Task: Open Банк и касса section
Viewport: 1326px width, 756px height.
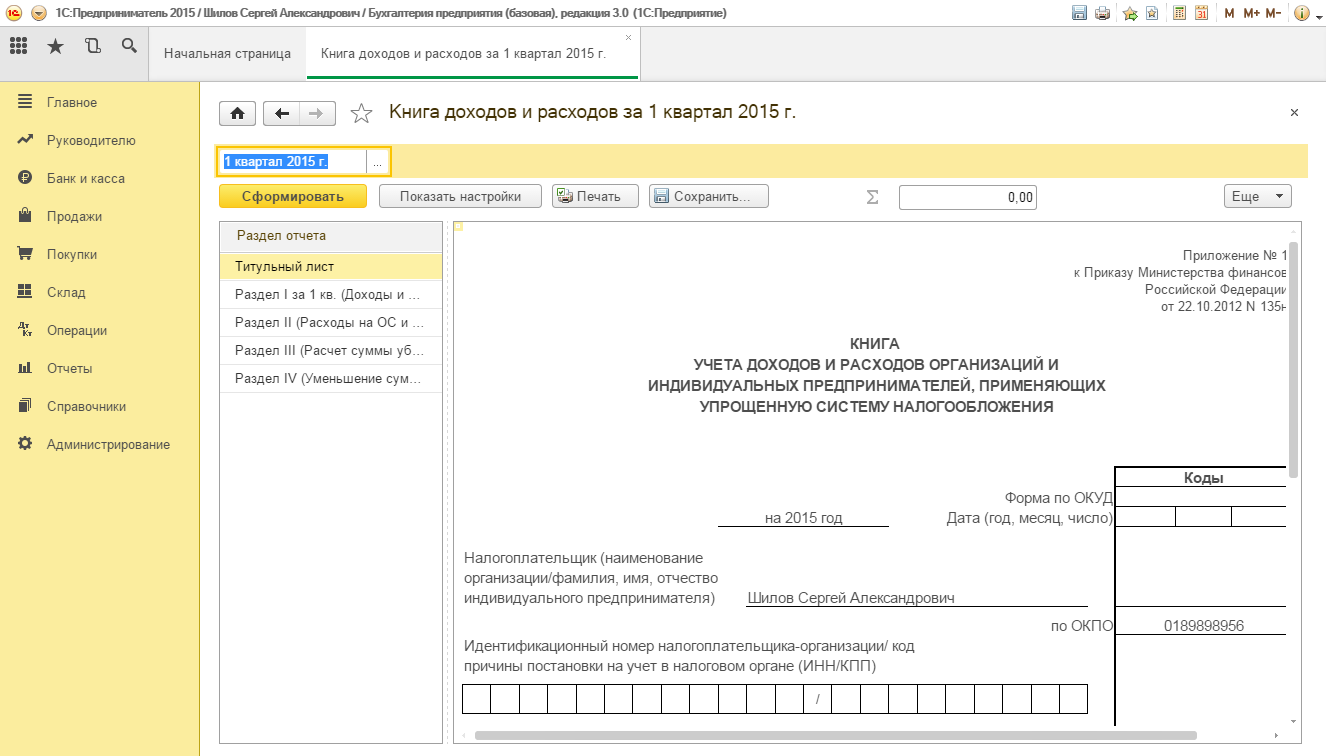Action: (x=86, y=178)
